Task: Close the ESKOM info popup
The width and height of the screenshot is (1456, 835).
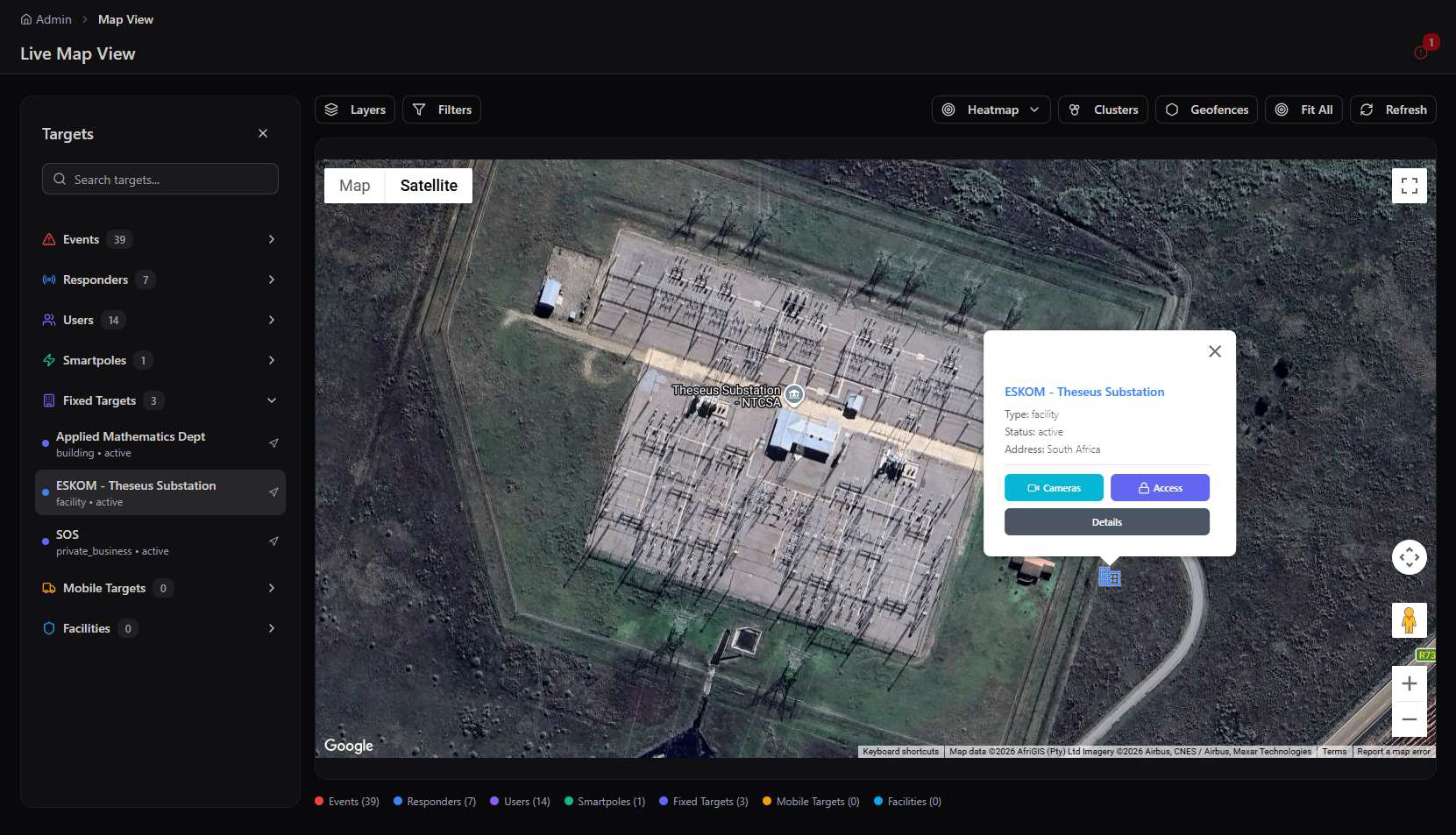Action: [1215, 351]
